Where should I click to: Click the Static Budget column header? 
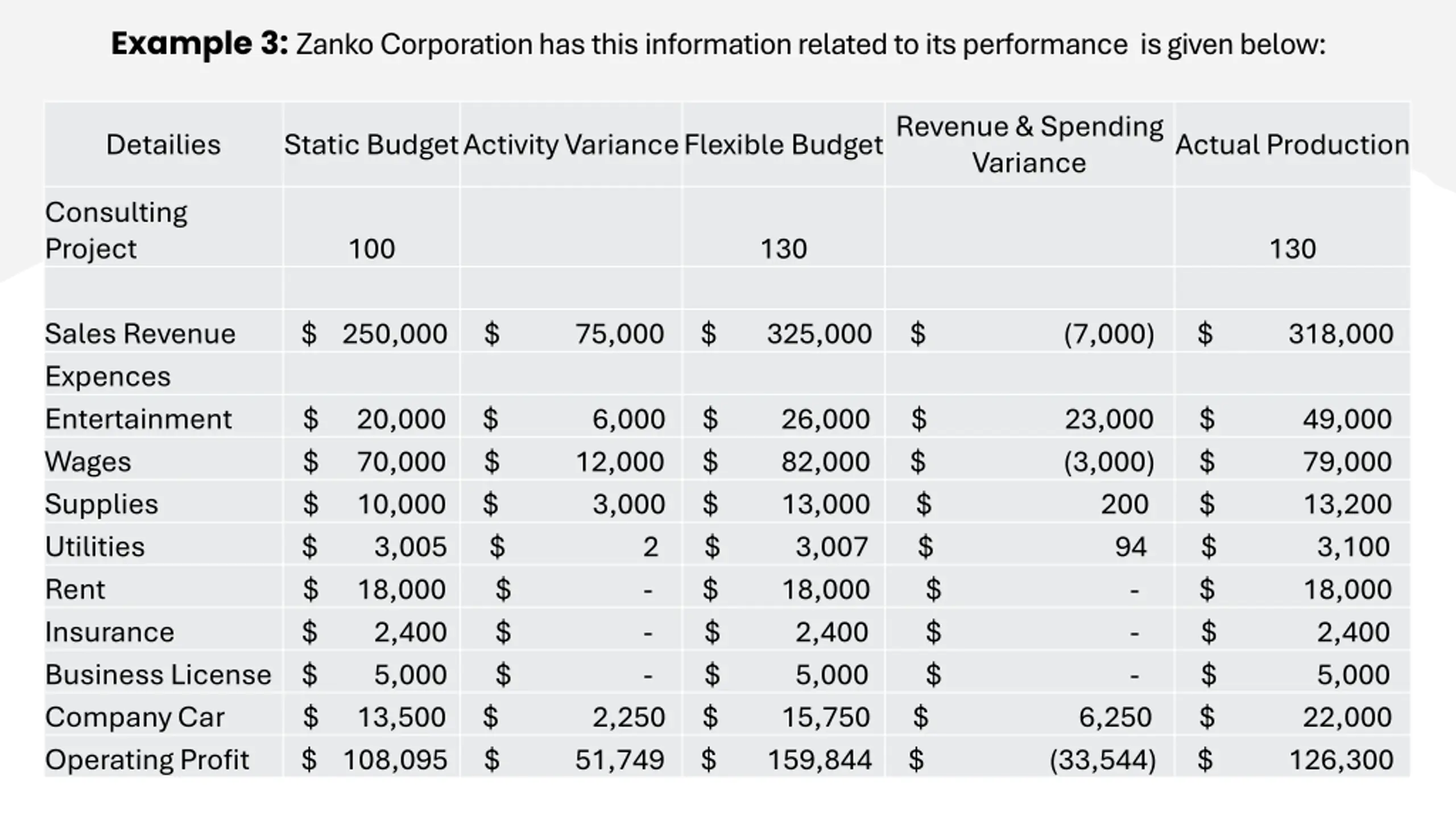point(371,144)
